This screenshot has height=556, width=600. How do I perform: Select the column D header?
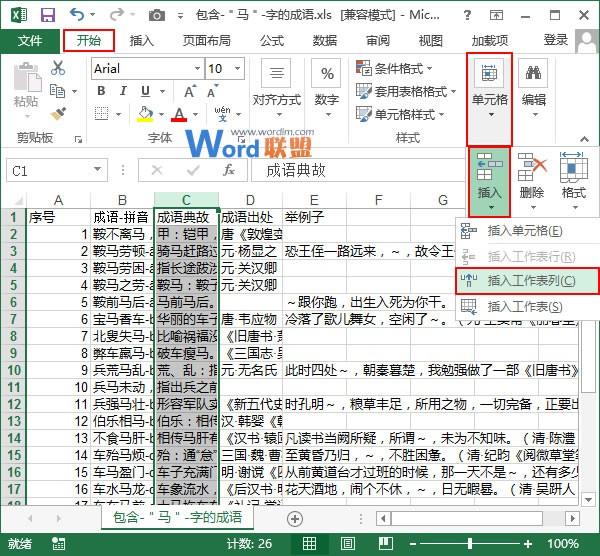pyautogui.click(x=250, y=200)
